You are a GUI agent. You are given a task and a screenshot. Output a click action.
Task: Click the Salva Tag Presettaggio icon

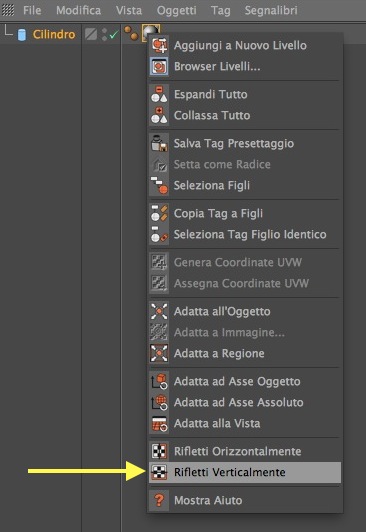(x=159, y=143)
